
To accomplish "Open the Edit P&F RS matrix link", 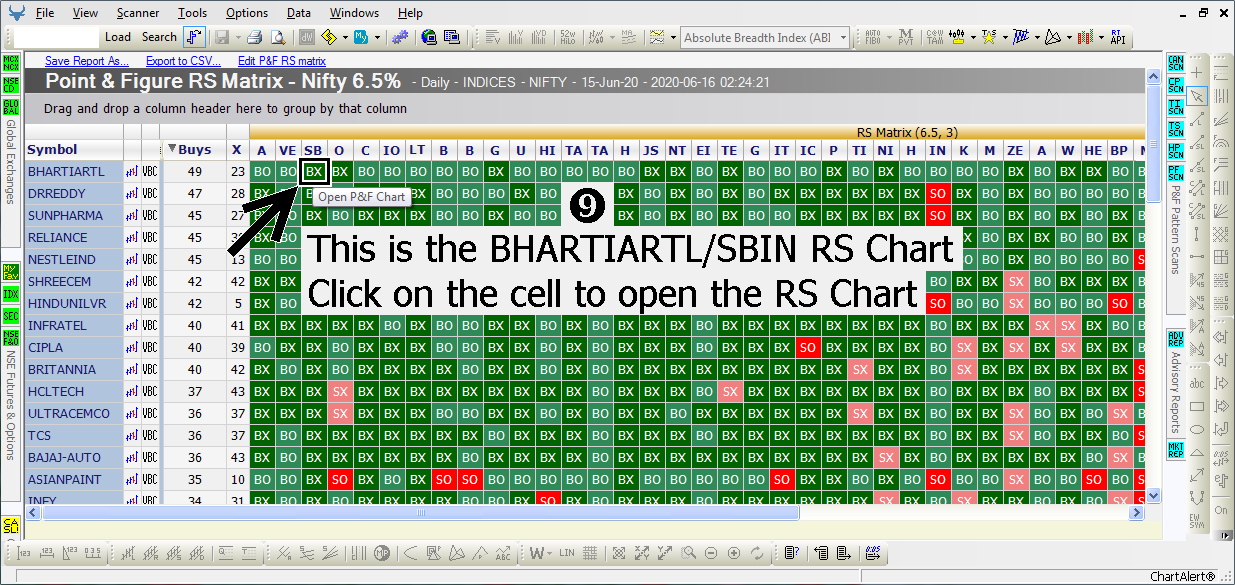I will pos(282,61).
